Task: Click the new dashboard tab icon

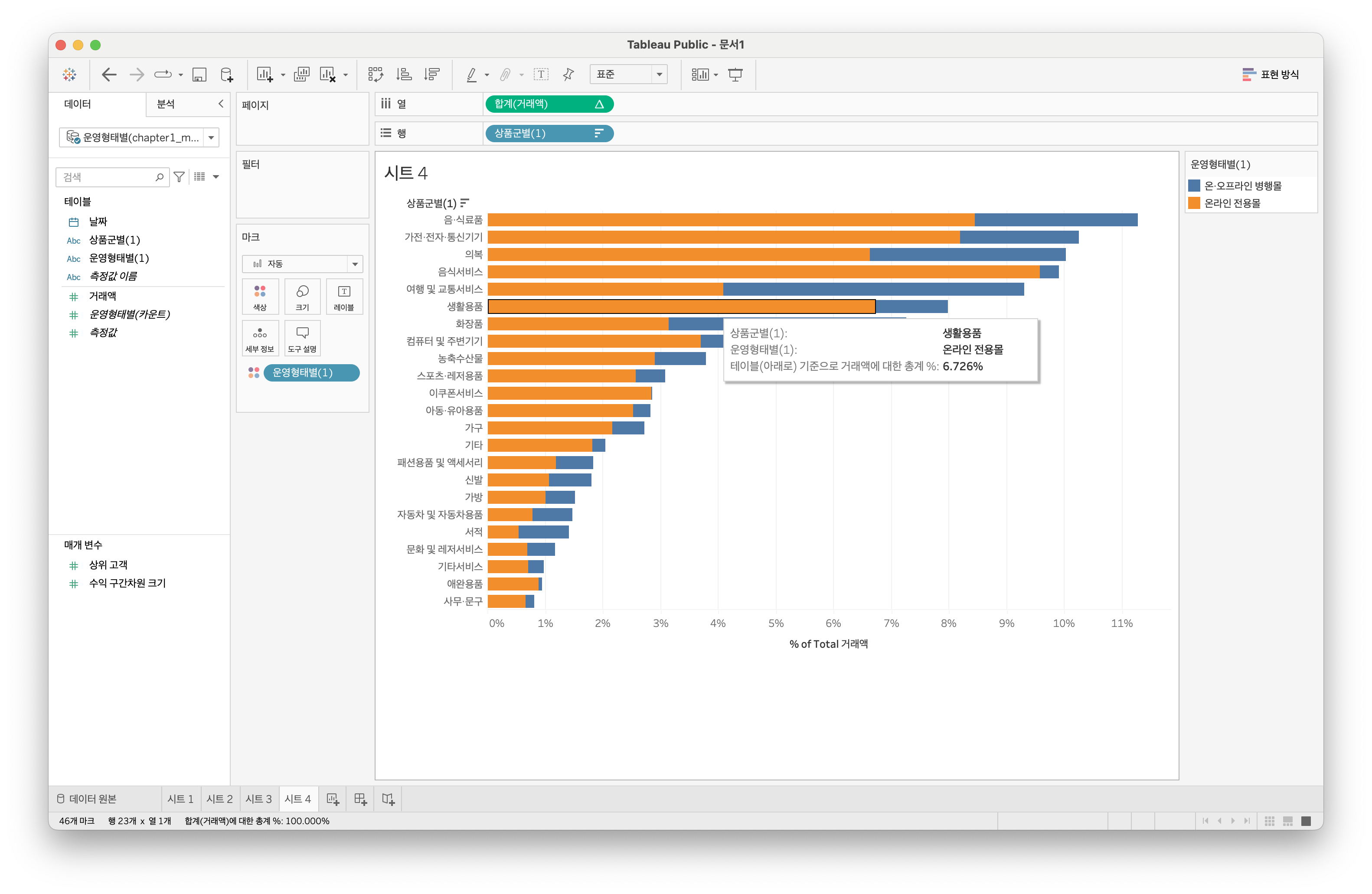Action: [360, 799]
